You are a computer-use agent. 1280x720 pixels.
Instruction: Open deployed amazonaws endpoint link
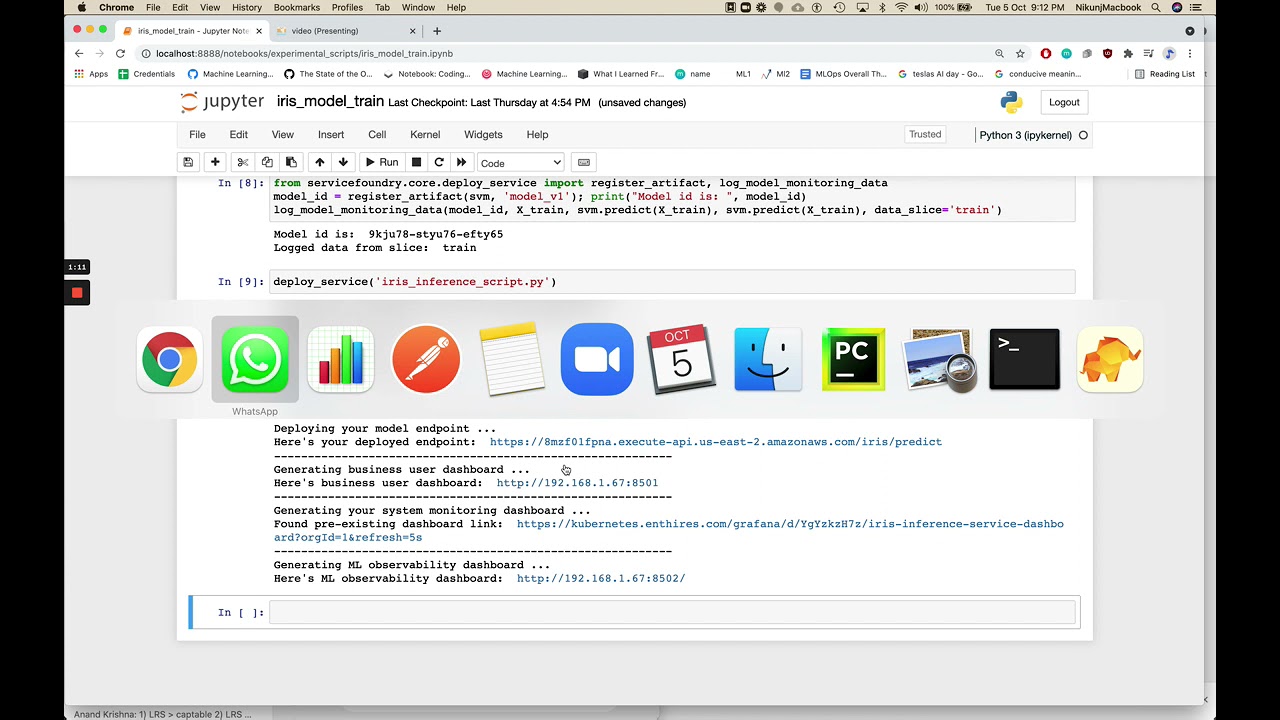[x=716, y=441]
